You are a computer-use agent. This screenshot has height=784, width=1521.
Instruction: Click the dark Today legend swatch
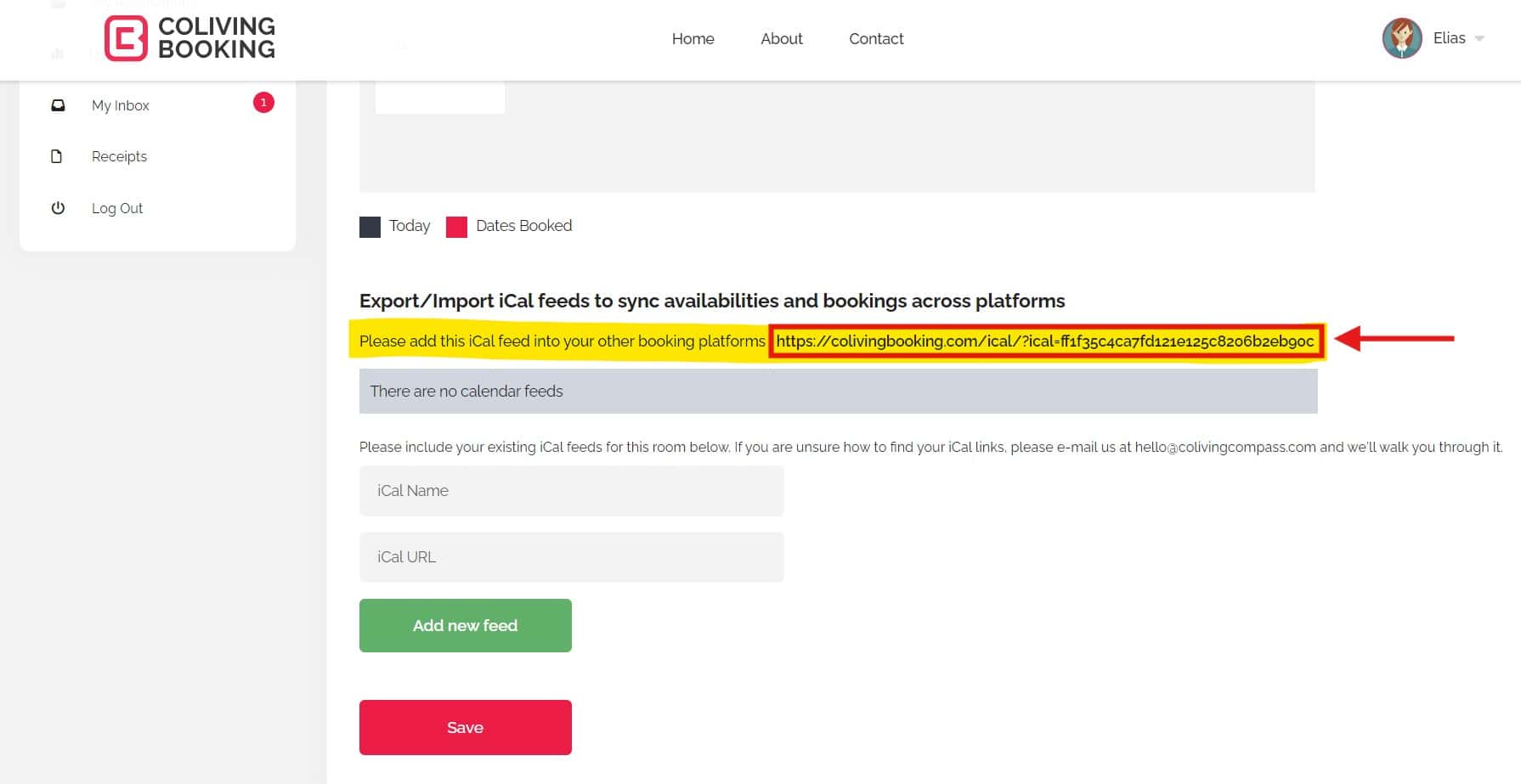click(370, 227)
